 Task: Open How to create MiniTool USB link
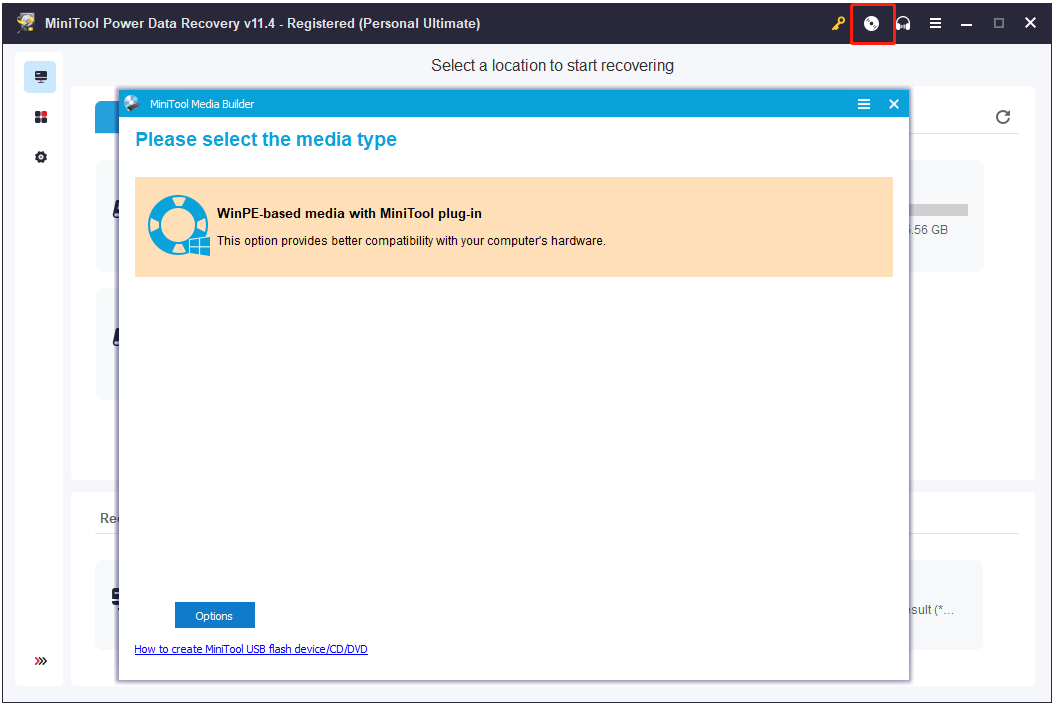(x=251, y=649)
